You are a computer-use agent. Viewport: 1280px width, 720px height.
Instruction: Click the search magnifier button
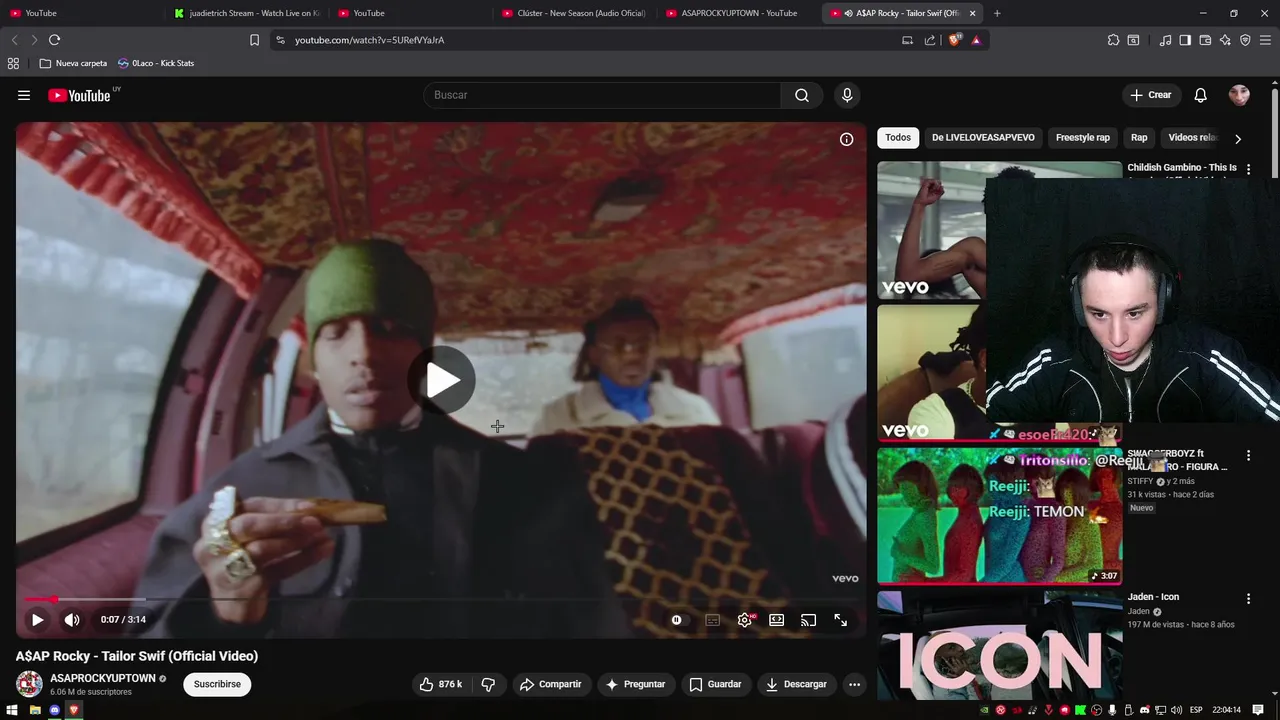tap(802, 95)
